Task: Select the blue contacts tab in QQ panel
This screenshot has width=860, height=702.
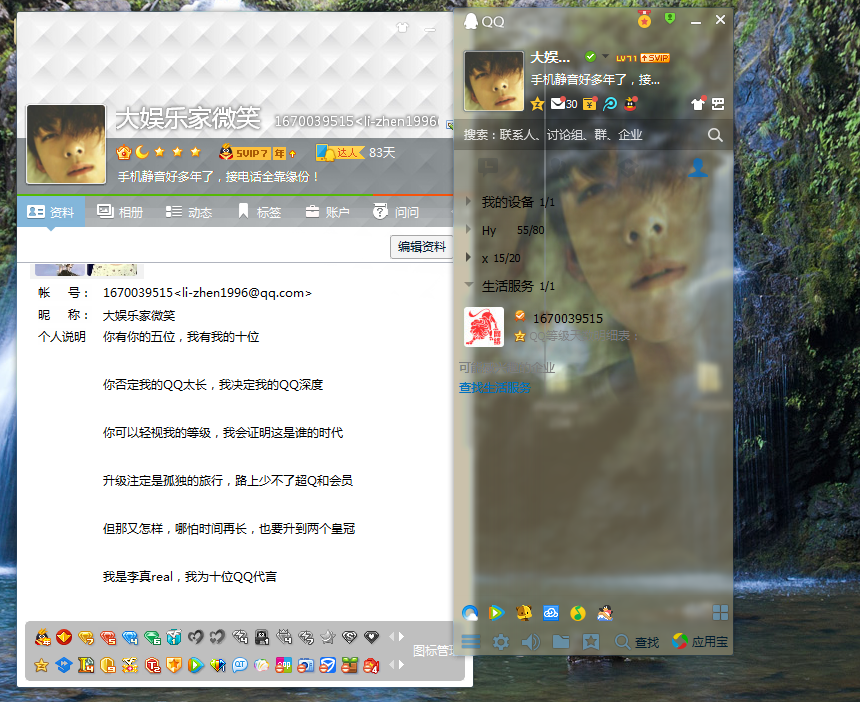Action: [x=698, y=167]
